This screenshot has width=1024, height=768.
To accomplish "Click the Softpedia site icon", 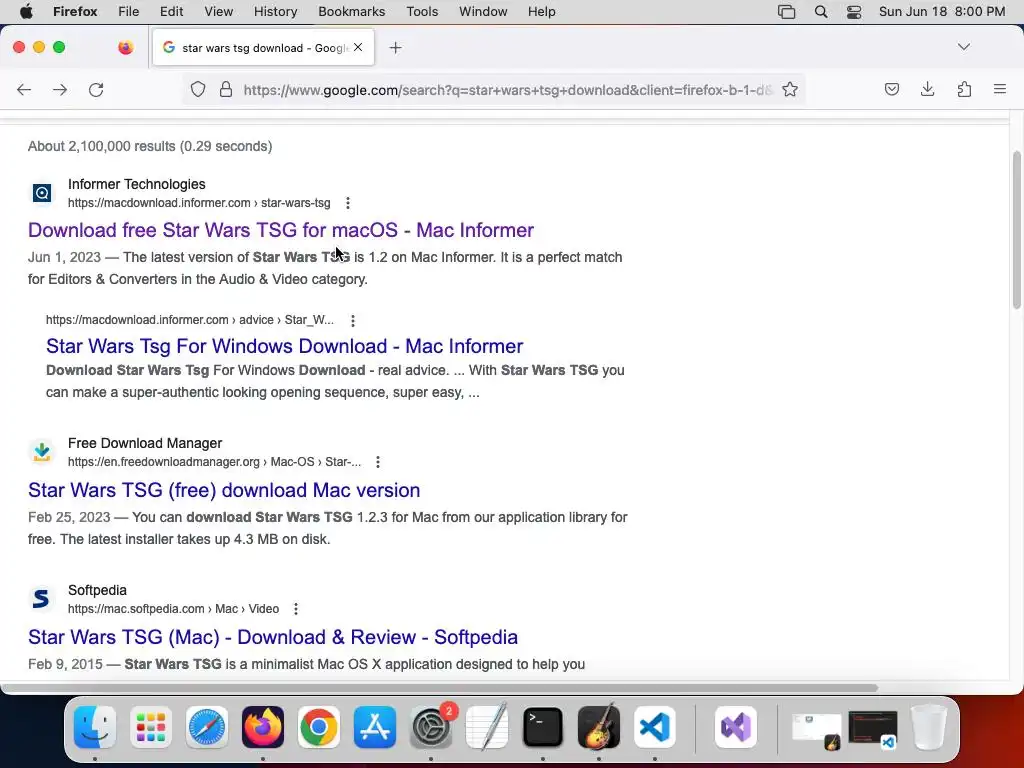I will tap(42, 599).
